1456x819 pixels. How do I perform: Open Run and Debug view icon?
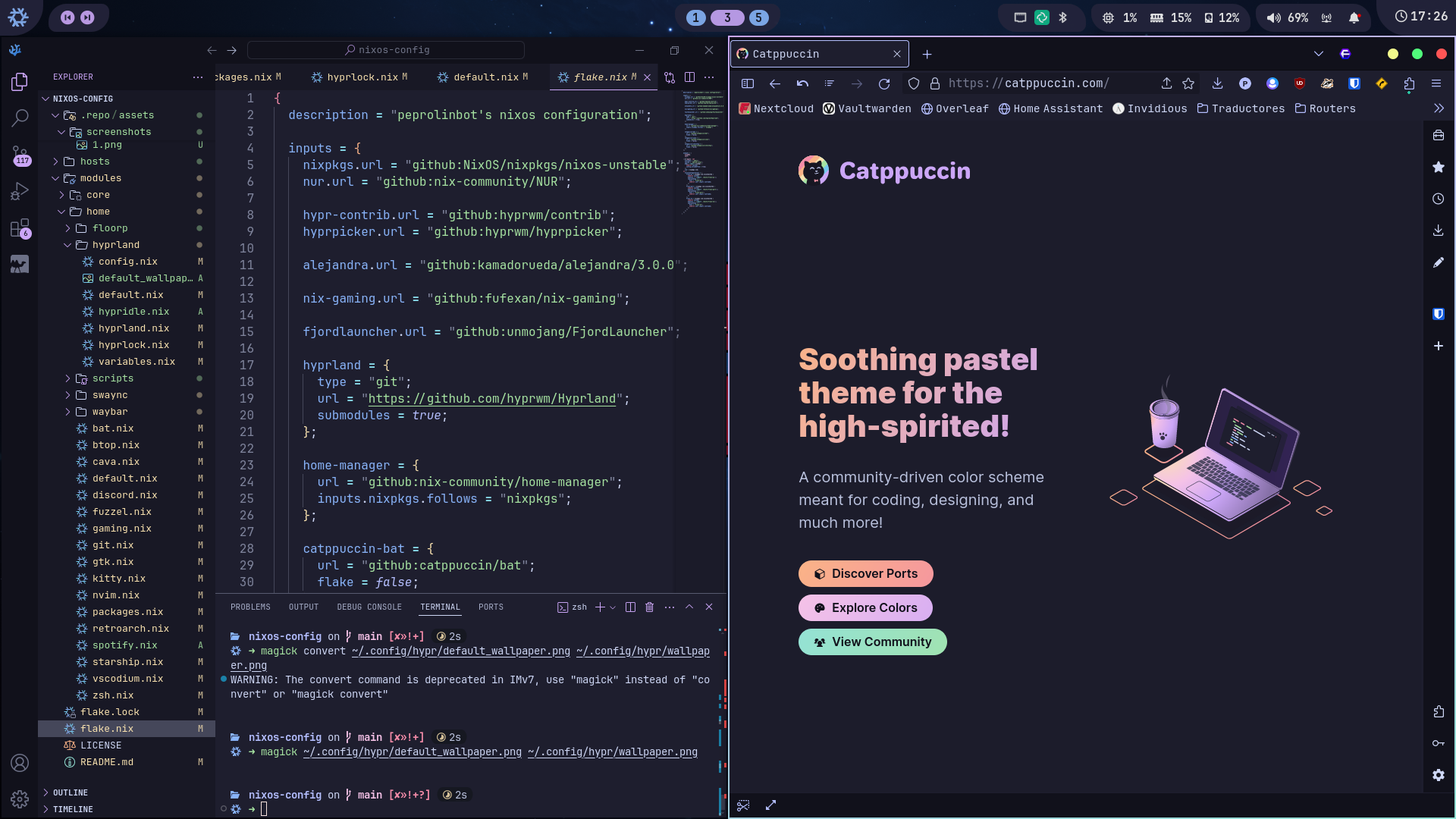click(20, 192)
